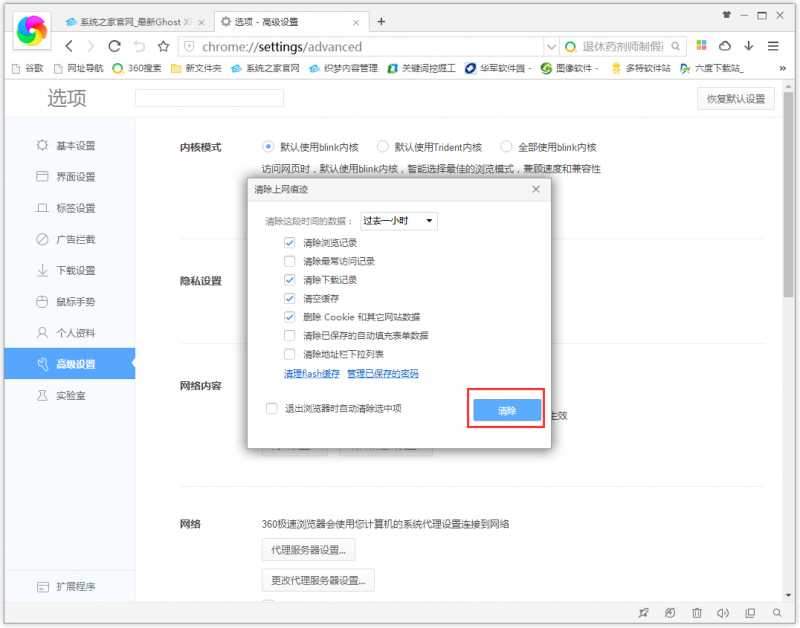
Task: Click the trash icon in the status bar
Action: (x=696, y=612)
